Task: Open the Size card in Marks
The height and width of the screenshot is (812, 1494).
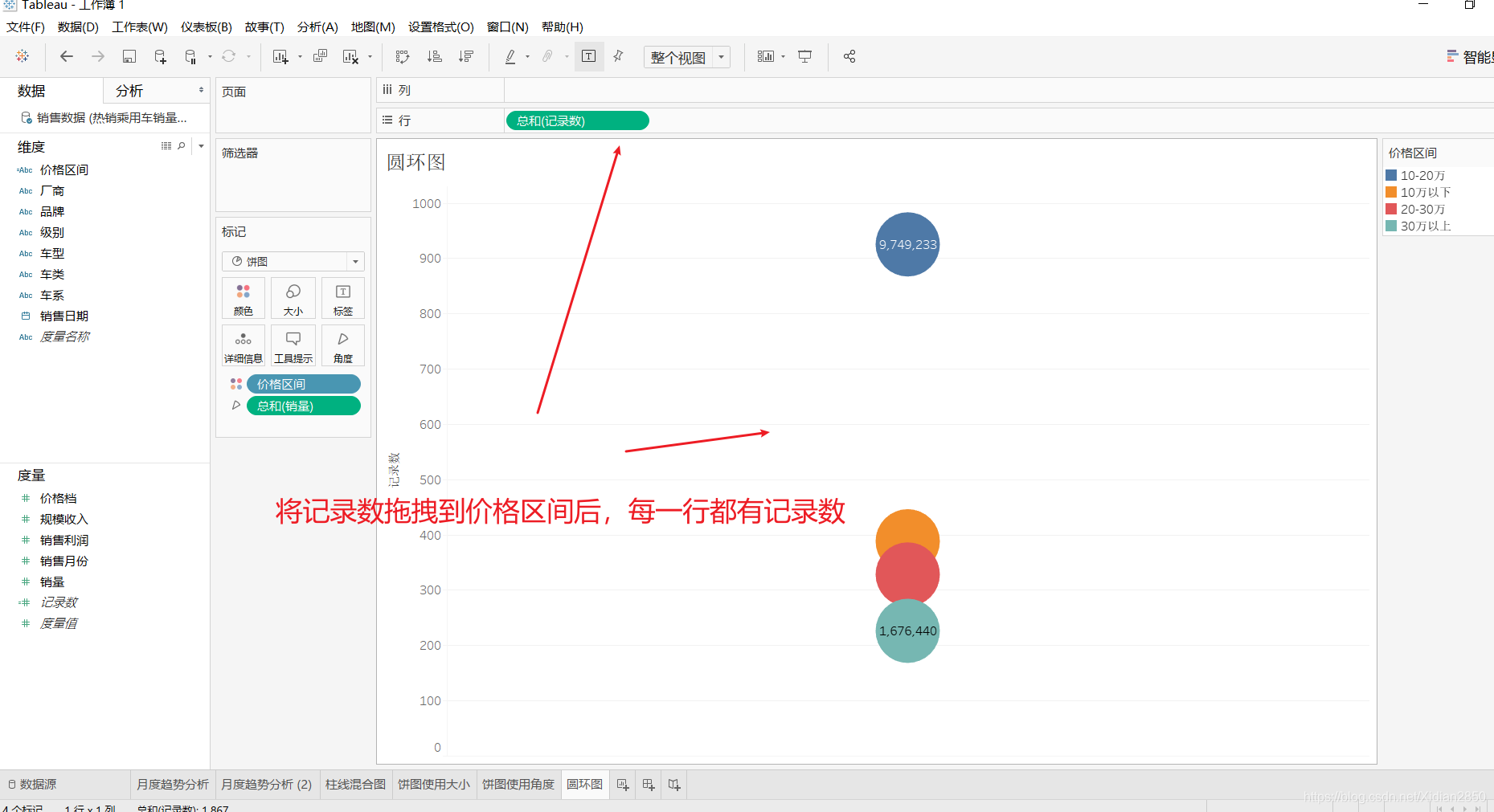Action: [293, 299]
